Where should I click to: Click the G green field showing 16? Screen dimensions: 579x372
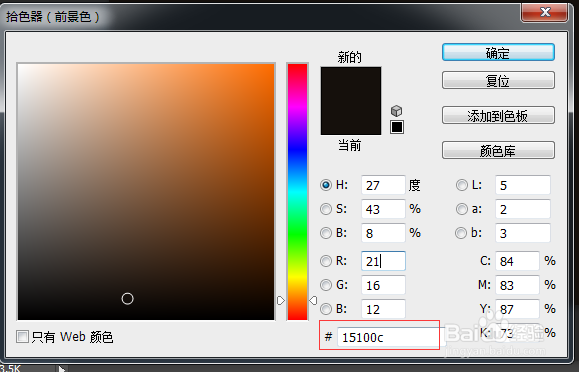tap(383, 285)
